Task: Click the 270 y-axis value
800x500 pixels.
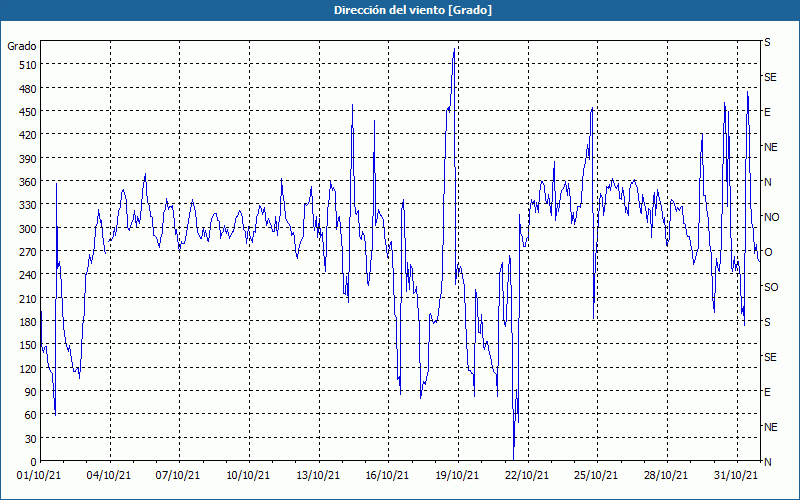Action: click(x=27, y=252)
